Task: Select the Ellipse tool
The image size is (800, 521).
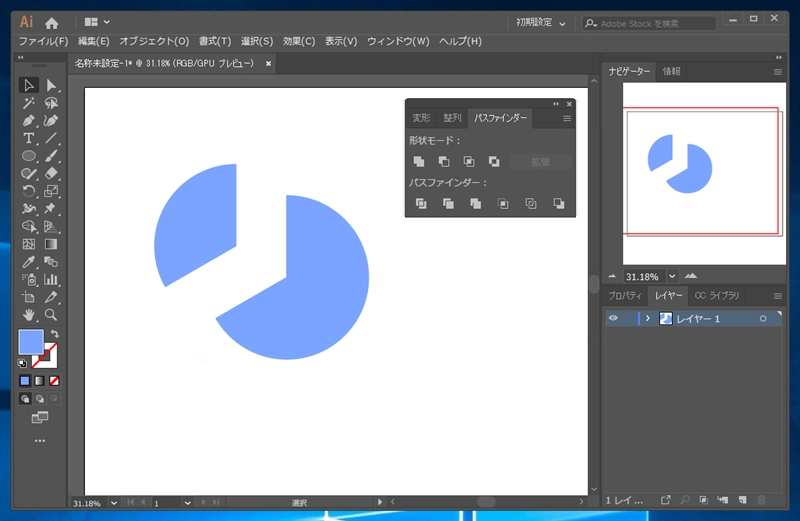Action: pyautogui.click(x=29, y=156)
